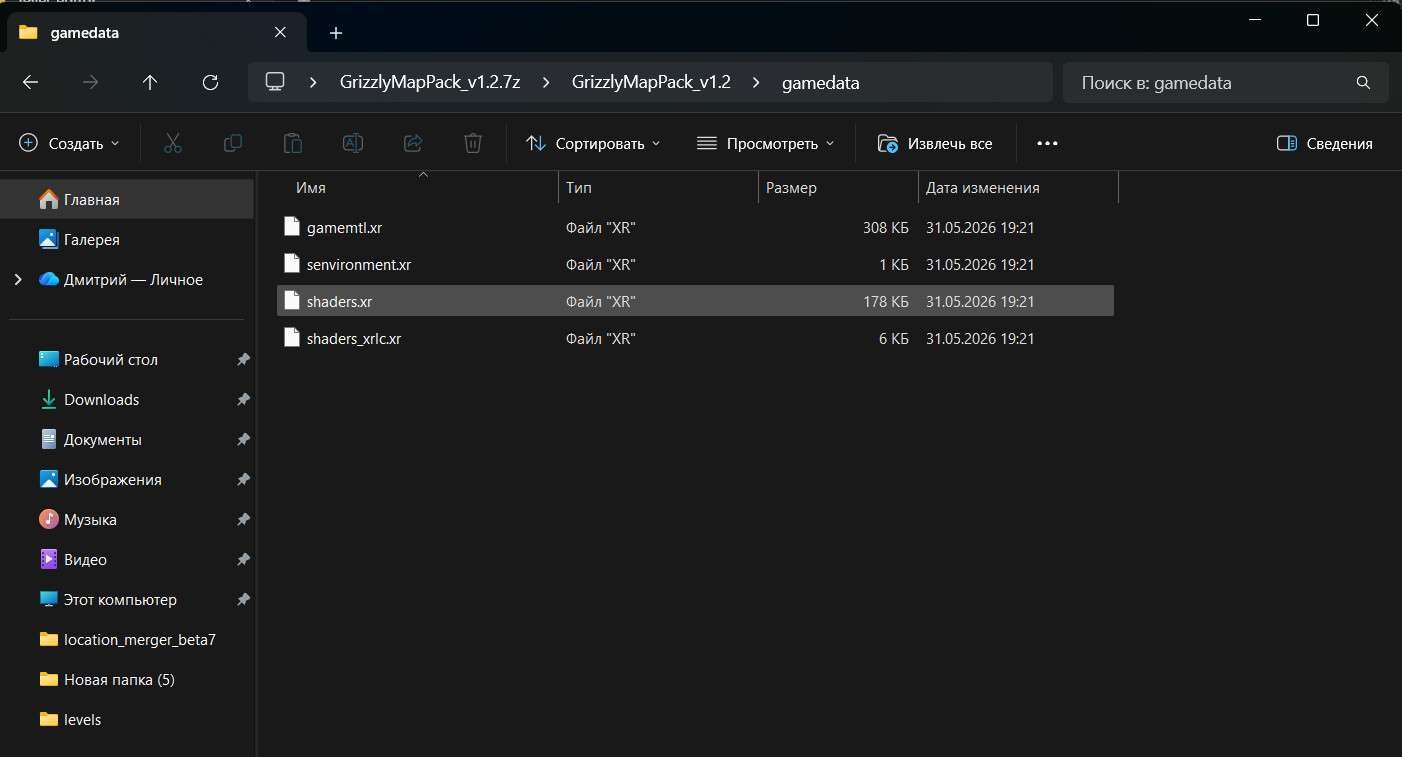
Task: Open the Создать dropdown menu
Action: (69, 143)
